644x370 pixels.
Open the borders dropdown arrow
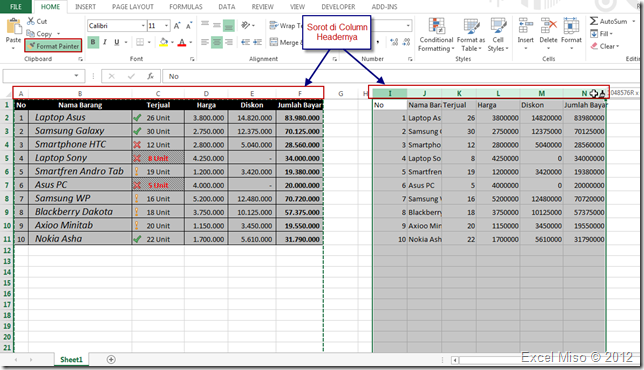(x=149, y=42)
